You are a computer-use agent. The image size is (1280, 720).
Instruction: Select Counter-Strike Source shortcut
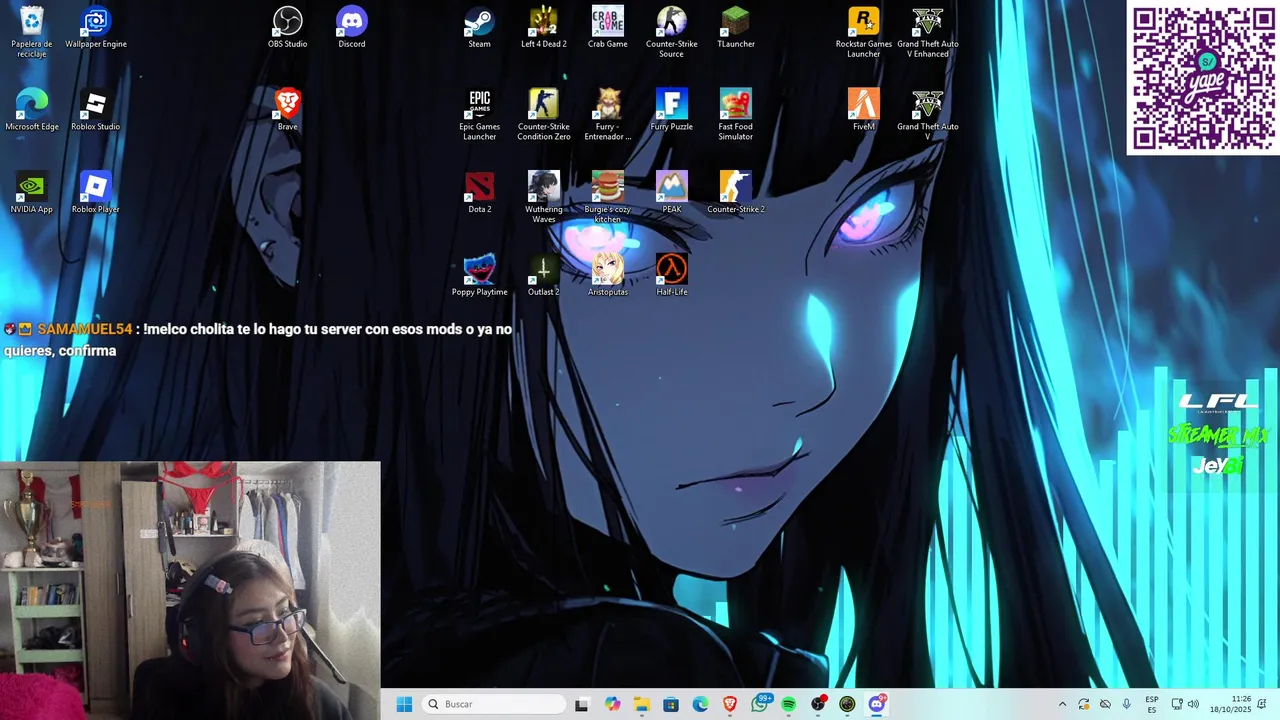pyautogui.click(x=672, y=32)
